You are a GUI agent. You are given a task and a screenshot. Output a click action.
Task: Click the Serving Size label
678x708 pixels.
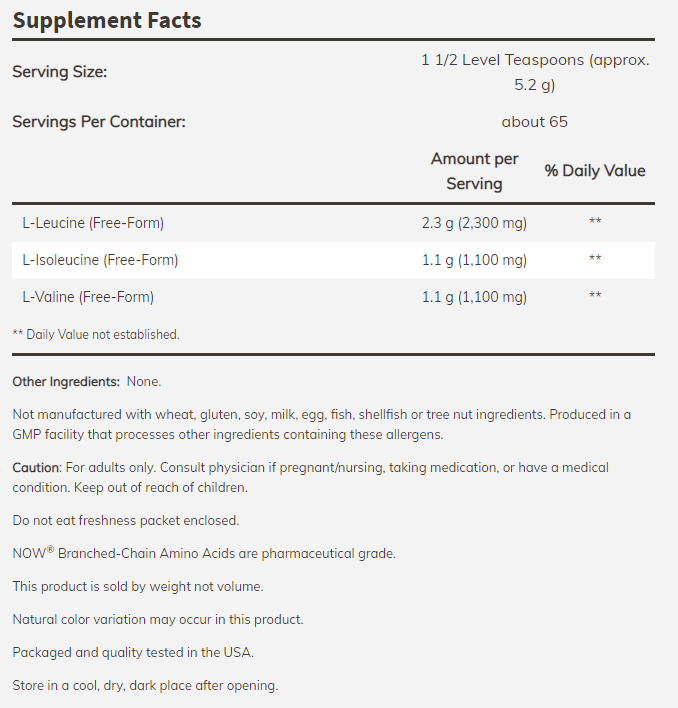(x=59, y=72)
